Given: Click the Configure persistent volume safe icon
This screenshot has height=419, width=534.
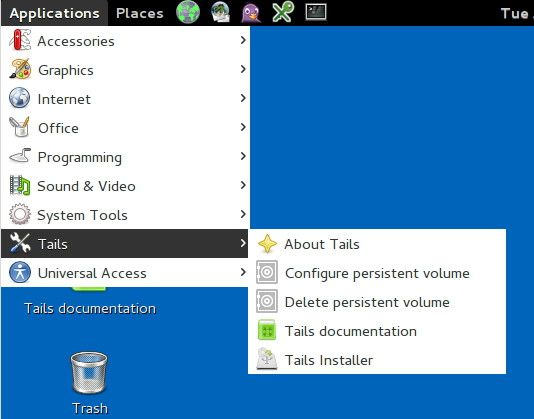Looking at the screenshot, I should 267,273.
